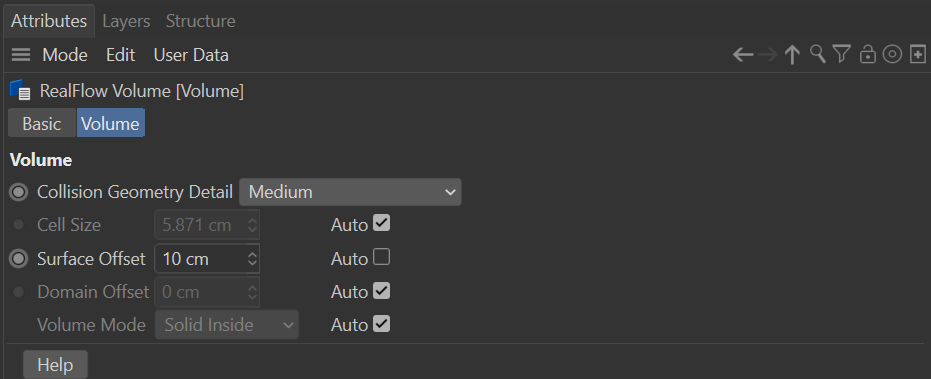Select the Basic tab button

(42, 124)
